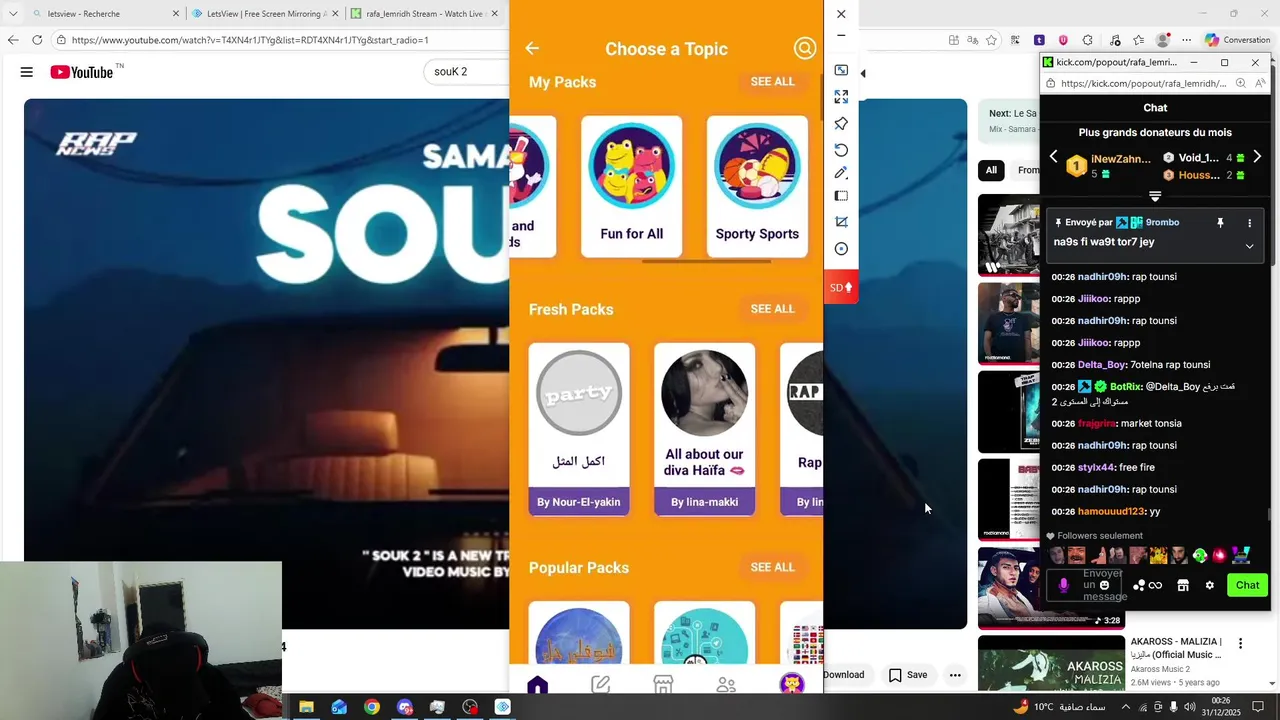
Task: Tap the profile avatar tab in app bottom bar
Action: (791, 684)
